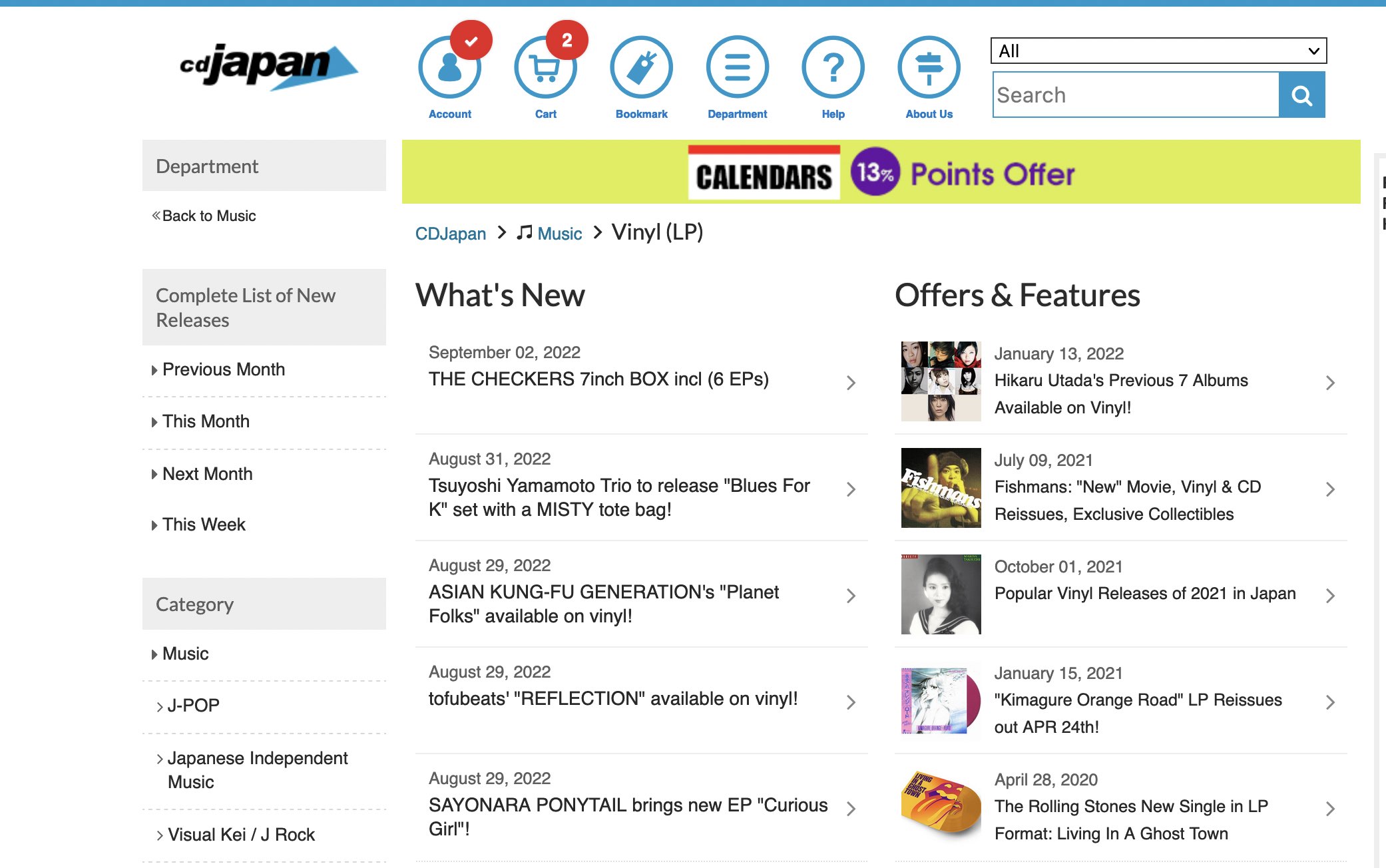
Task: Open the All search category dropdown
Action: click(1158, 51)
